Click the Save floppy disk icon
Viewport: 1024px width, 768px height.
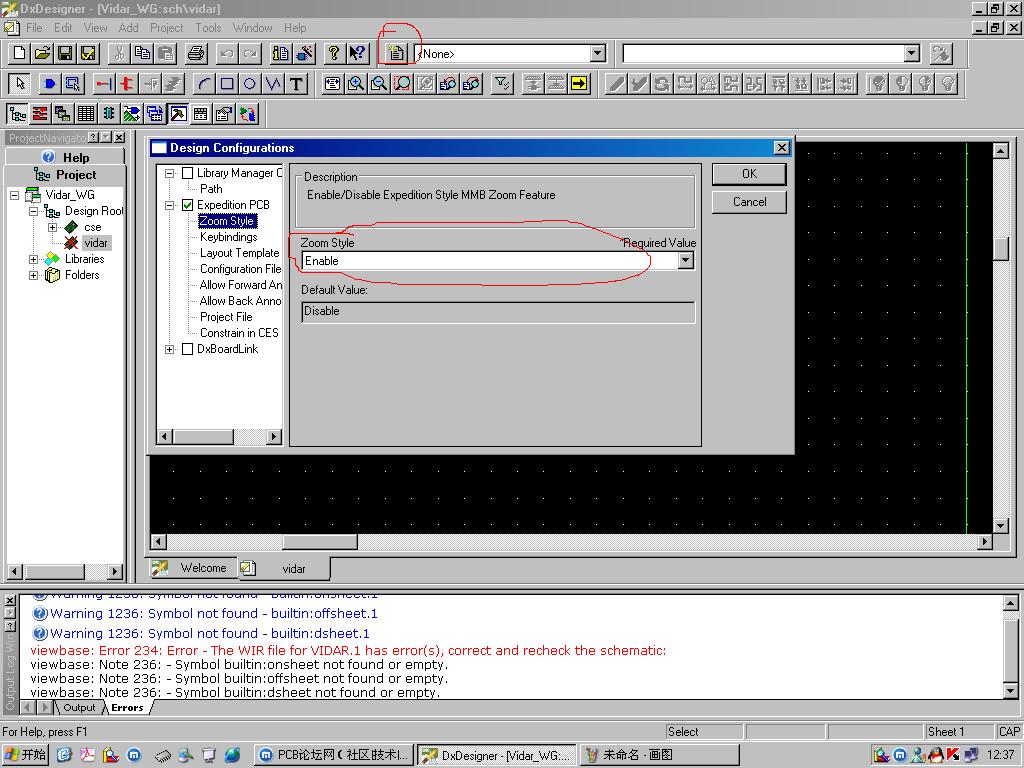pos(65,53)
